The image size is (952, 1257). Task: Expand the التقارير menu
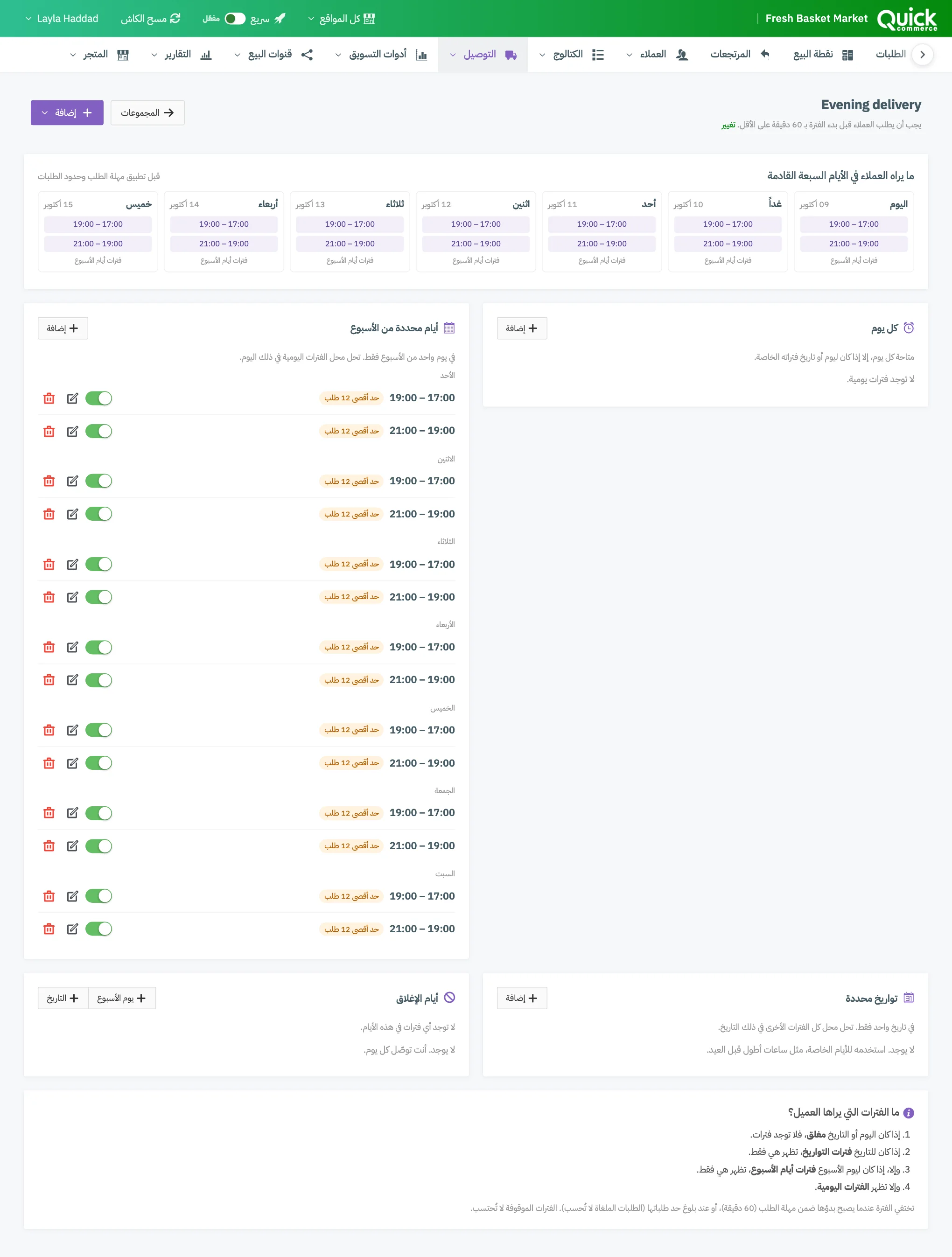(x=182, y=55)
